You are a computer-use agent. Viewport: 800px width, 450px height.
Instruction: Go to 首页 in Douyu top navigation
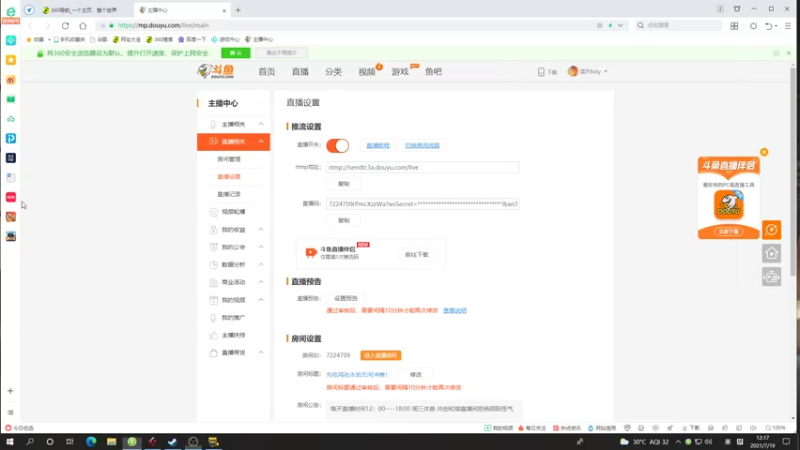point(266,72)
